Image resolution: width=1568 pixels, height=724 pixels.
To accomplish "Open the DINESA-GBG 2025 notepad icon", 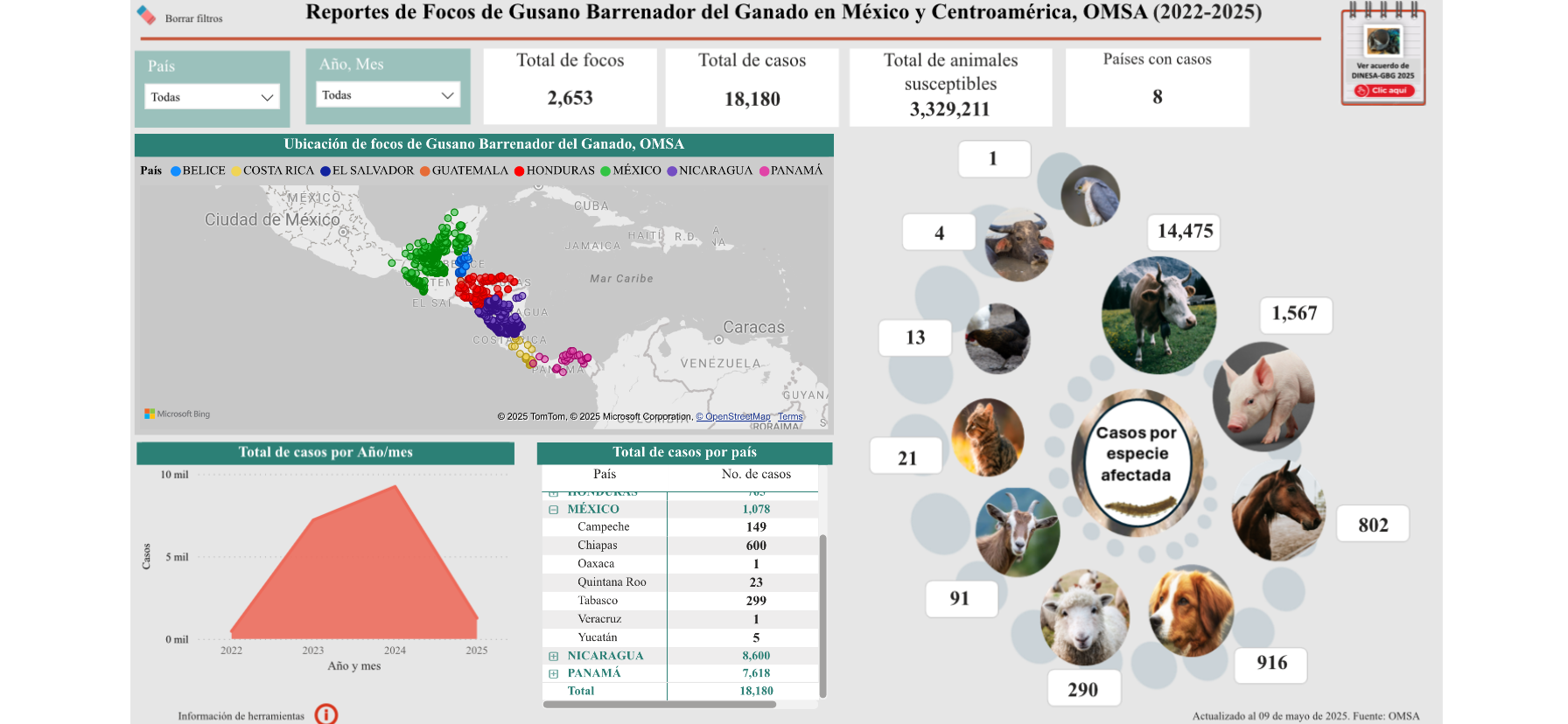I will pos(1382,58).
